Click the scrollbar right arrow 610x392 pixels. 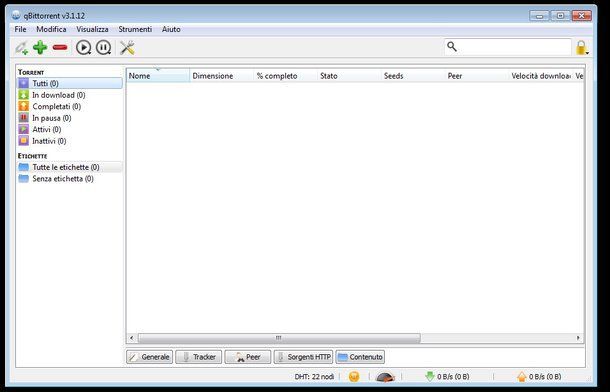[578, 338]
